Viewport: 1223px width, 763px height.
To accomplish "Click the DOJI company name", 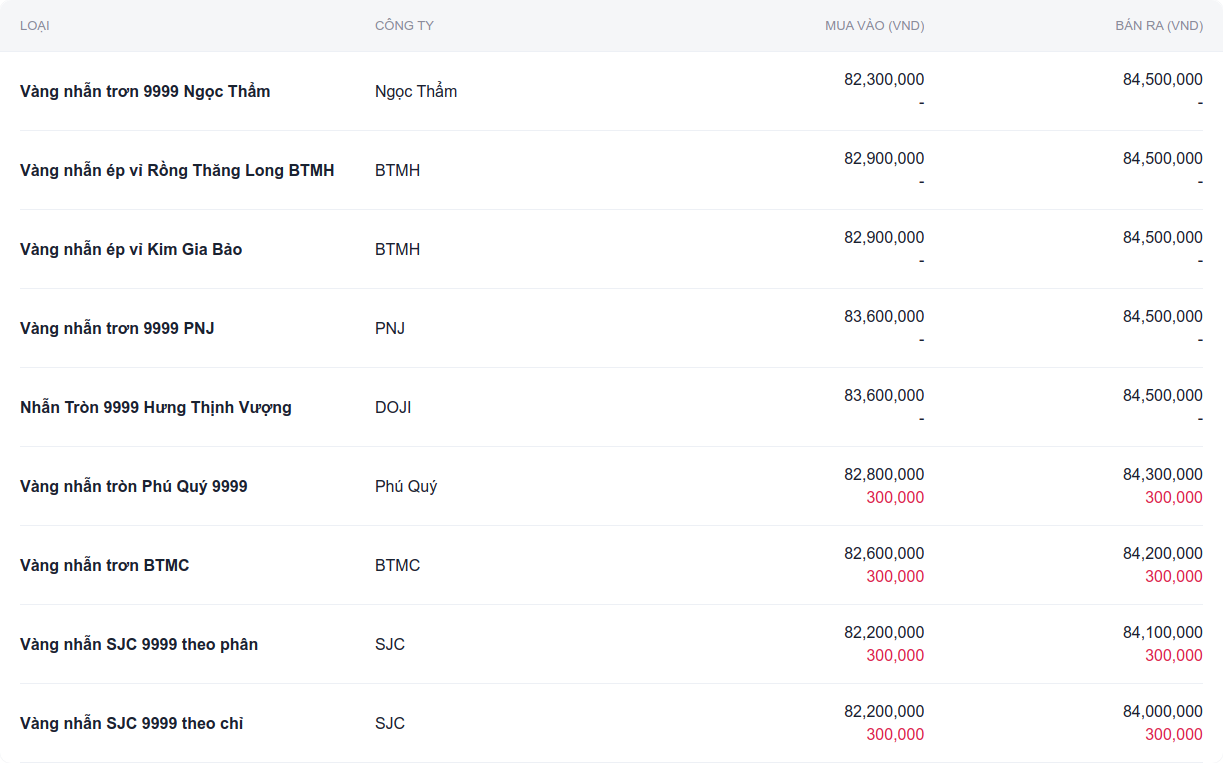I will point(393,408).
